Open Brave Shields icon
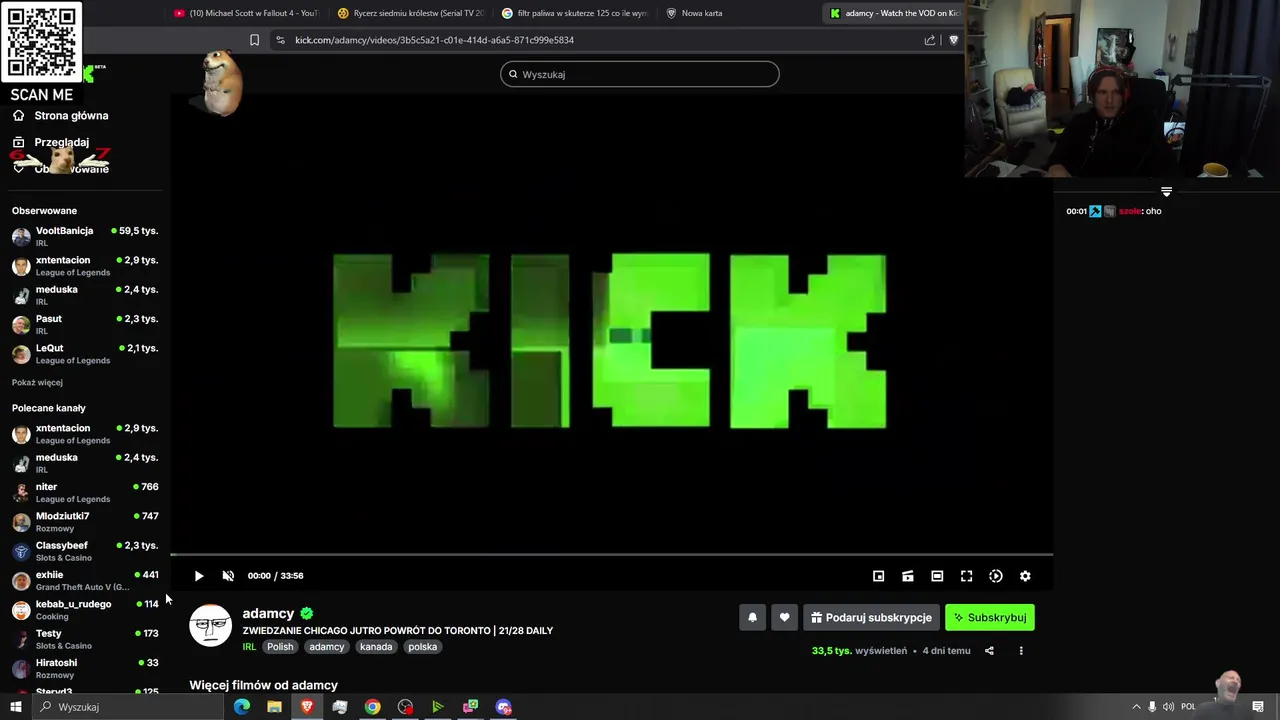 (x=953, y=40)
